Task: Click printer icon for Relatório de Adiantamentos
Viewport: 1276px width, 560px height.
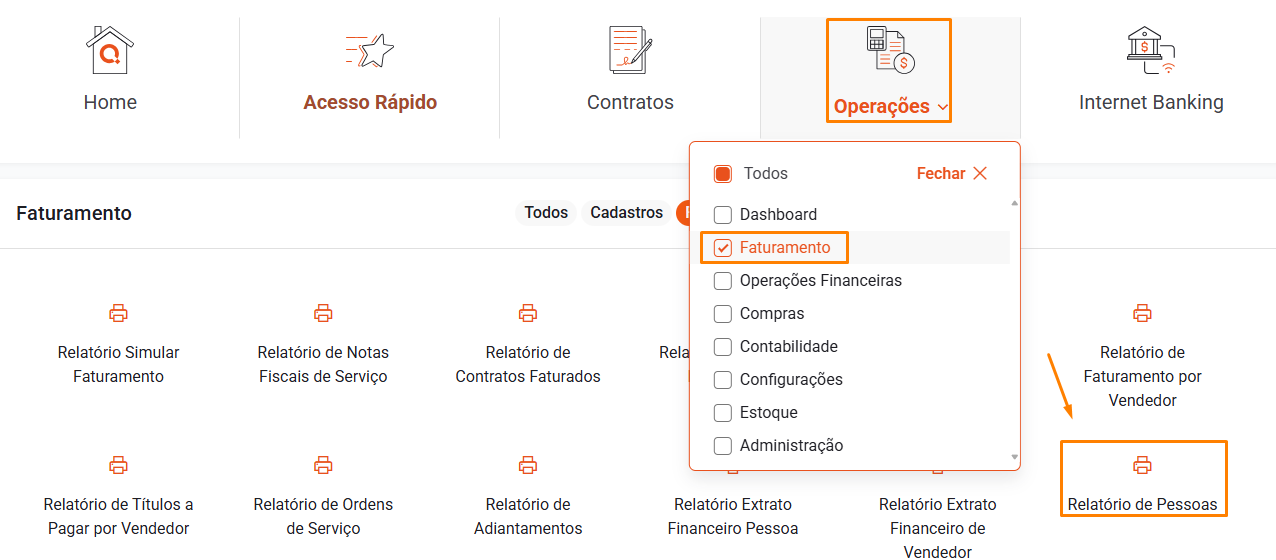Action: pyautogui.click(x=528, y=465)
